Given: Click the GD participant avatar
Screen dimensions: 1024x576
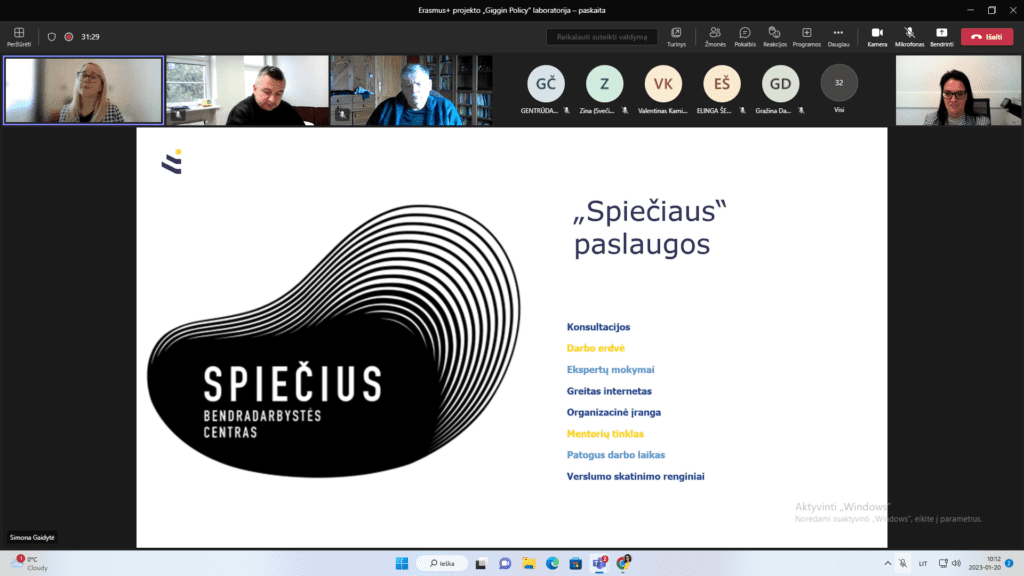Looking at the screenshot, I should click(780, 84).
